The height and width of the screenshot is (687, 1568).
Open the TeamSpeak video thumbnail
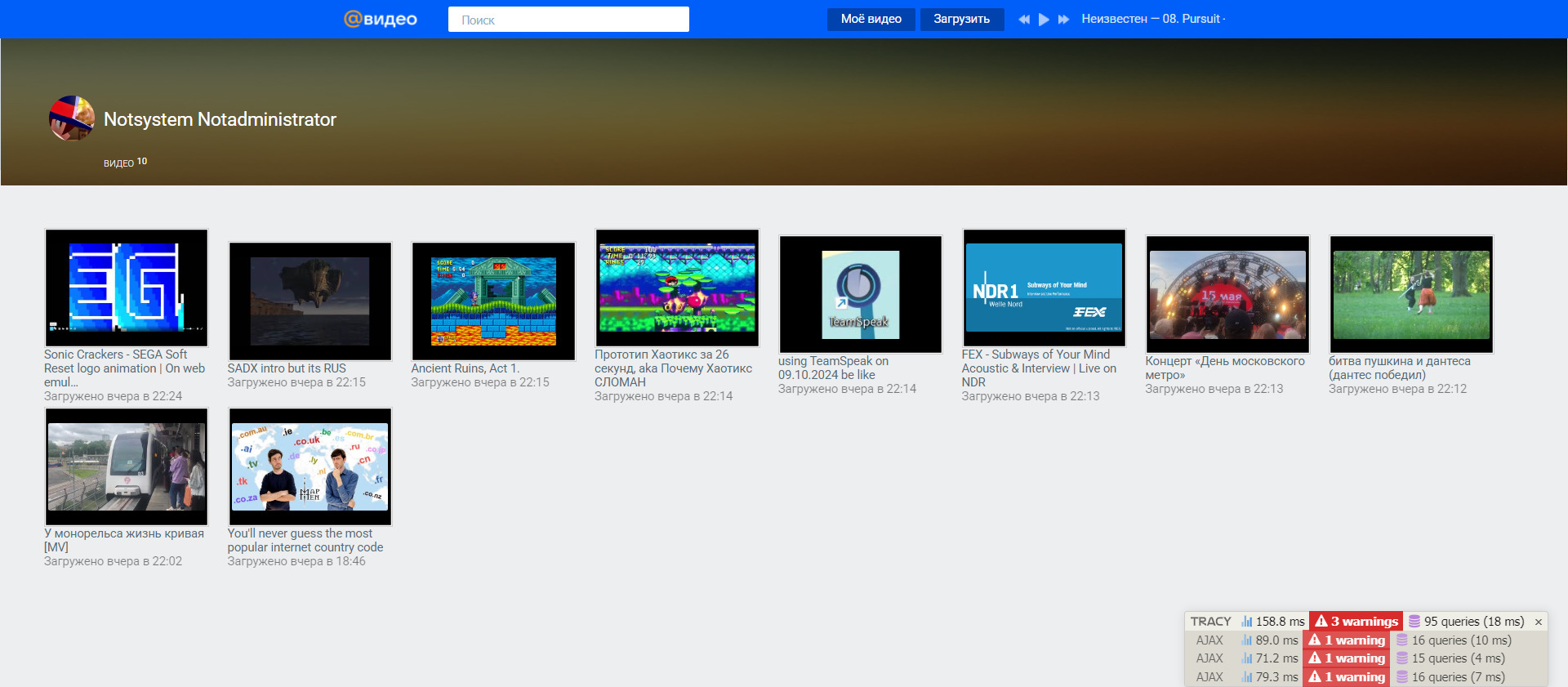tap(860, 294)
